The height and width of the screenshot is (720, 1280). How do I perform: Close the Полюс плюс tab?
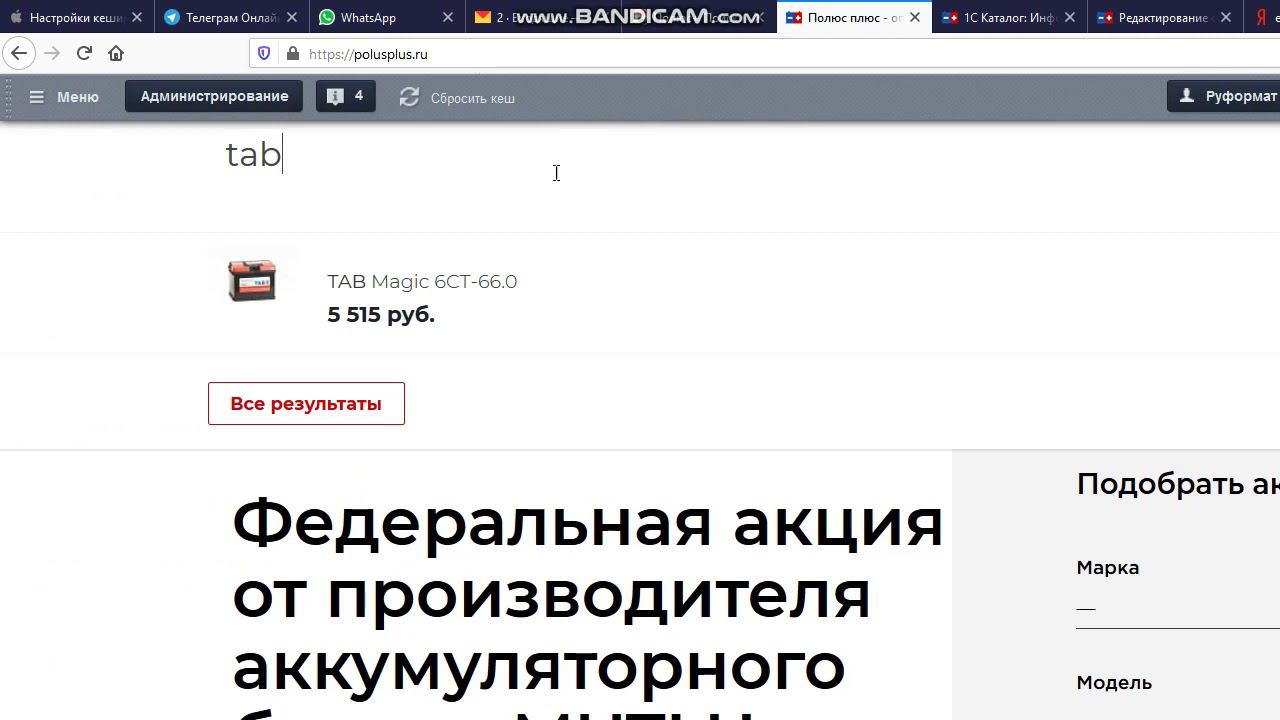[x=914, y=17]
